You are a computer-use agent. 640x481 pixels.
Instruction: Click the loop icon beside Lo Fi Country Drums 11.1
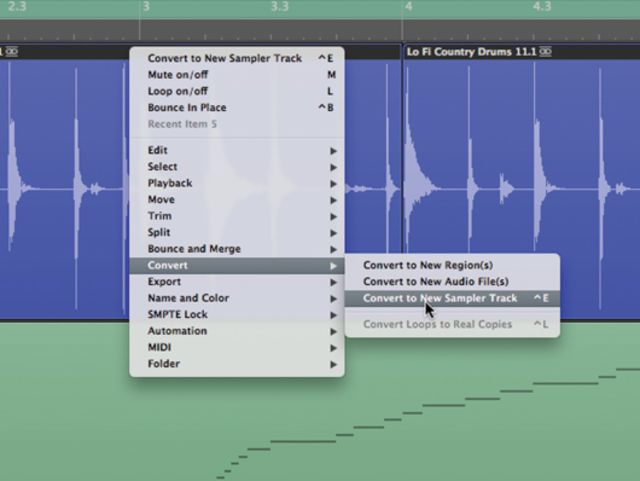click(545, 52)
